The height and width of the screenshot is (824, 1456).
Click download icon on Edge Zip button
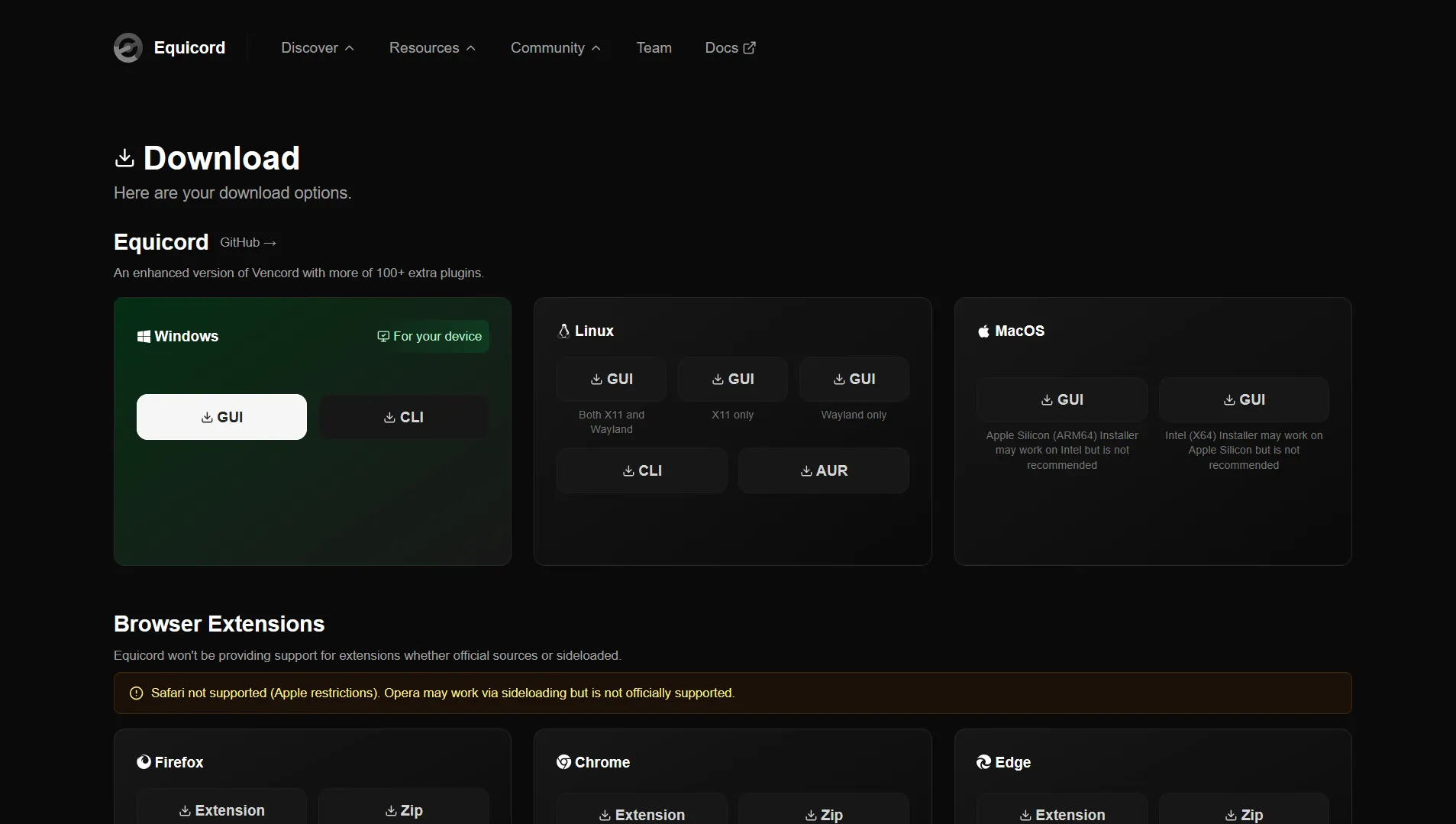point(1231,816)
